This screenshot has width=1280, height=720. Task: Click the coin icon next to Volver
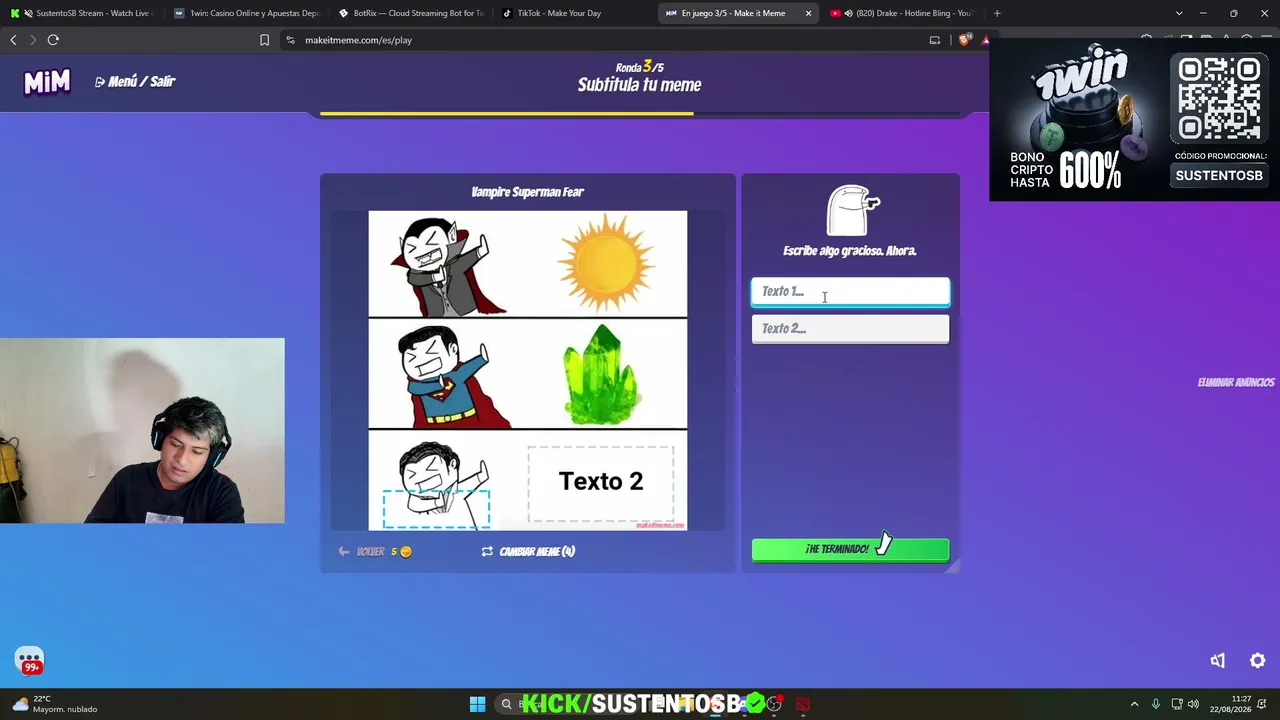(405, 551)
